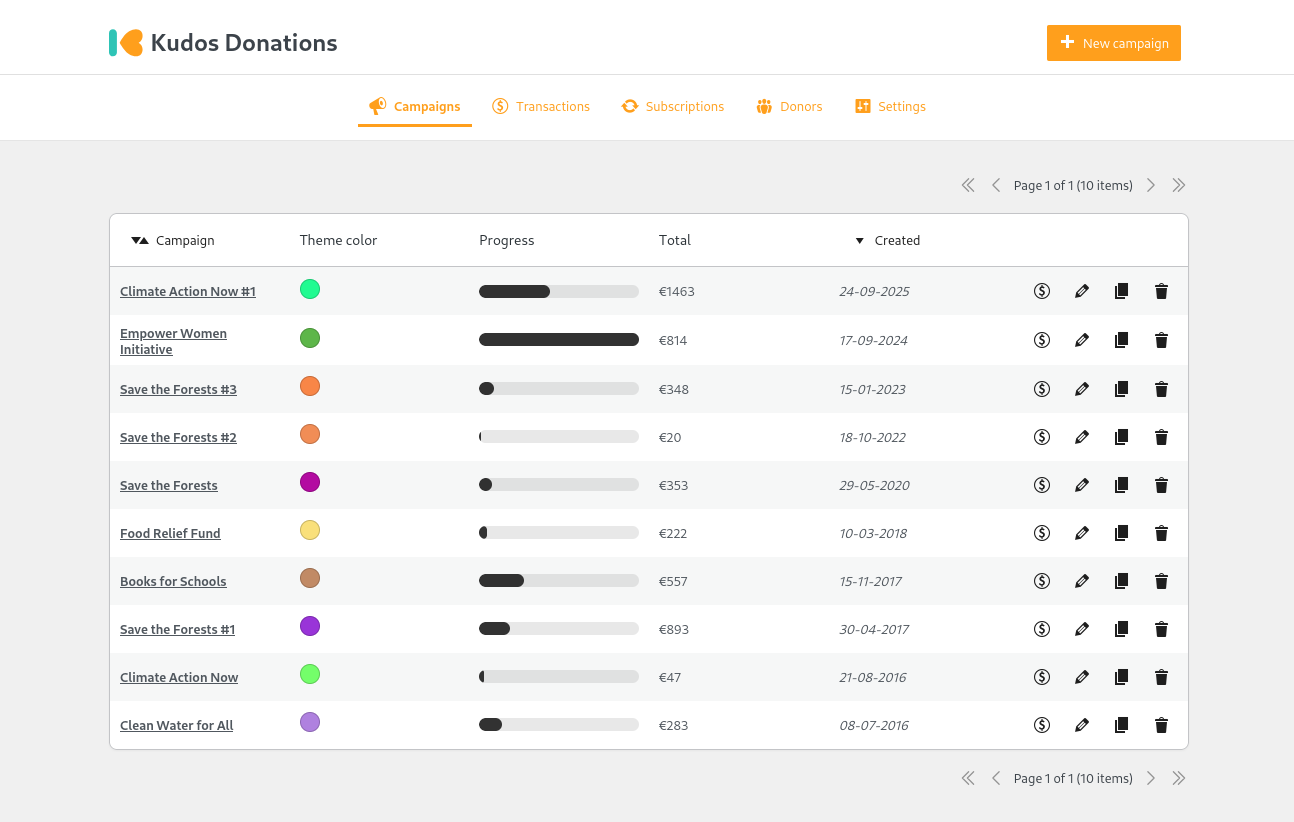The image size is (1294, 822).
Task: Open the Save the Forests campaign link
Action: tap(169, 485)
